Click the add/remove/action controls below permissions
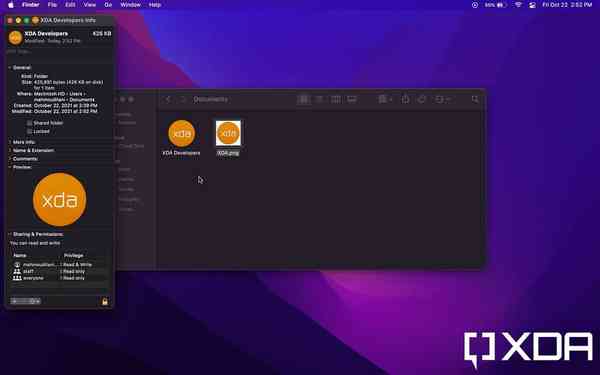Viewport: 600px width, 375px height. click(x=25, y=301)
